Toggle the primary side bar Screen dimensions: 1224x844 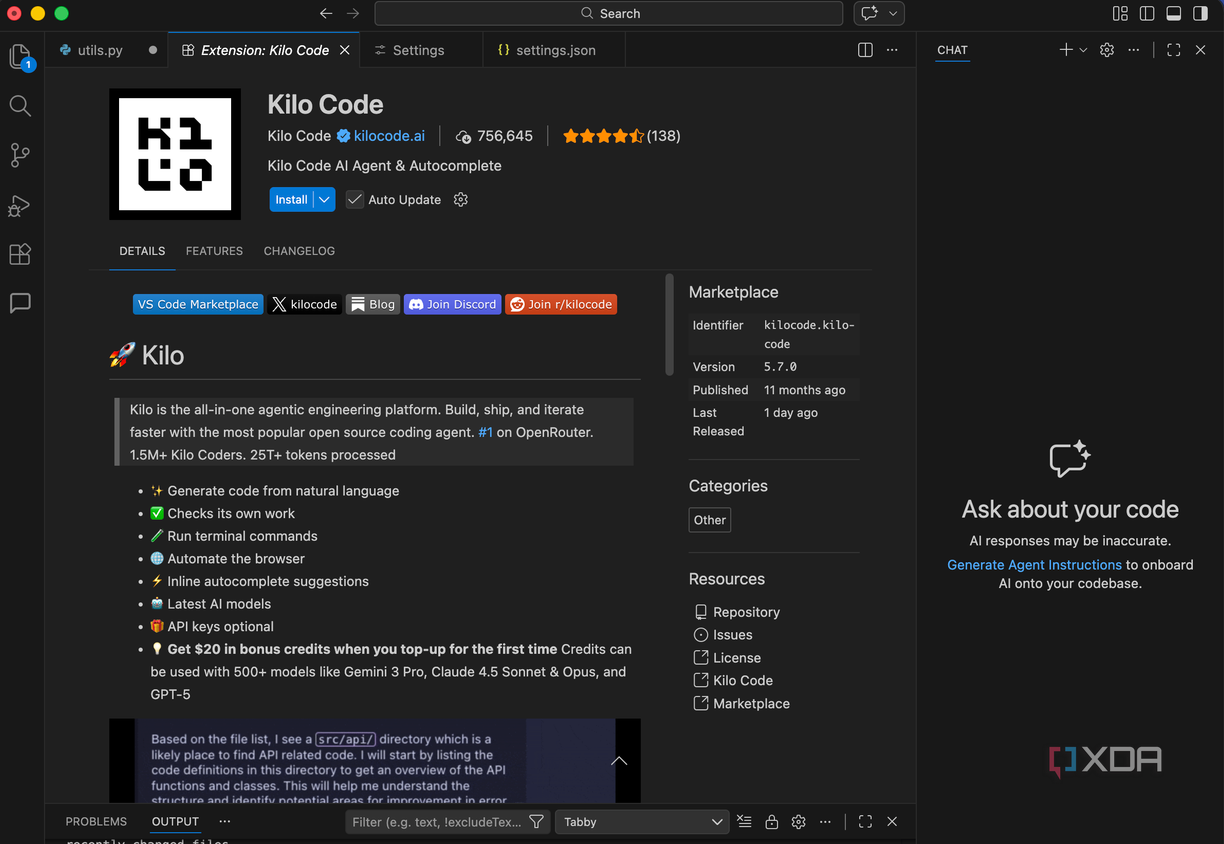(1147, 13)
